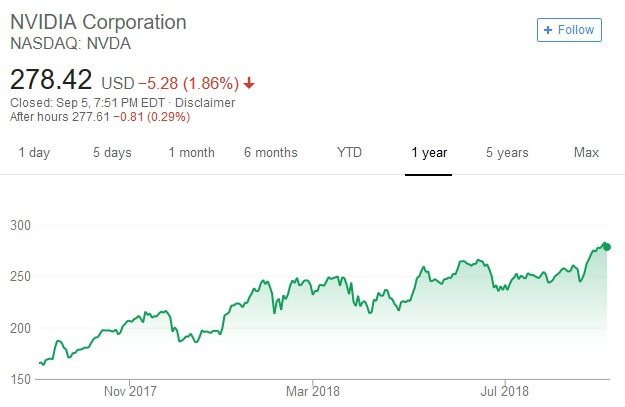625x407 pixels.
Task: Click the 278.42 stock price
Action: point(51,80)
